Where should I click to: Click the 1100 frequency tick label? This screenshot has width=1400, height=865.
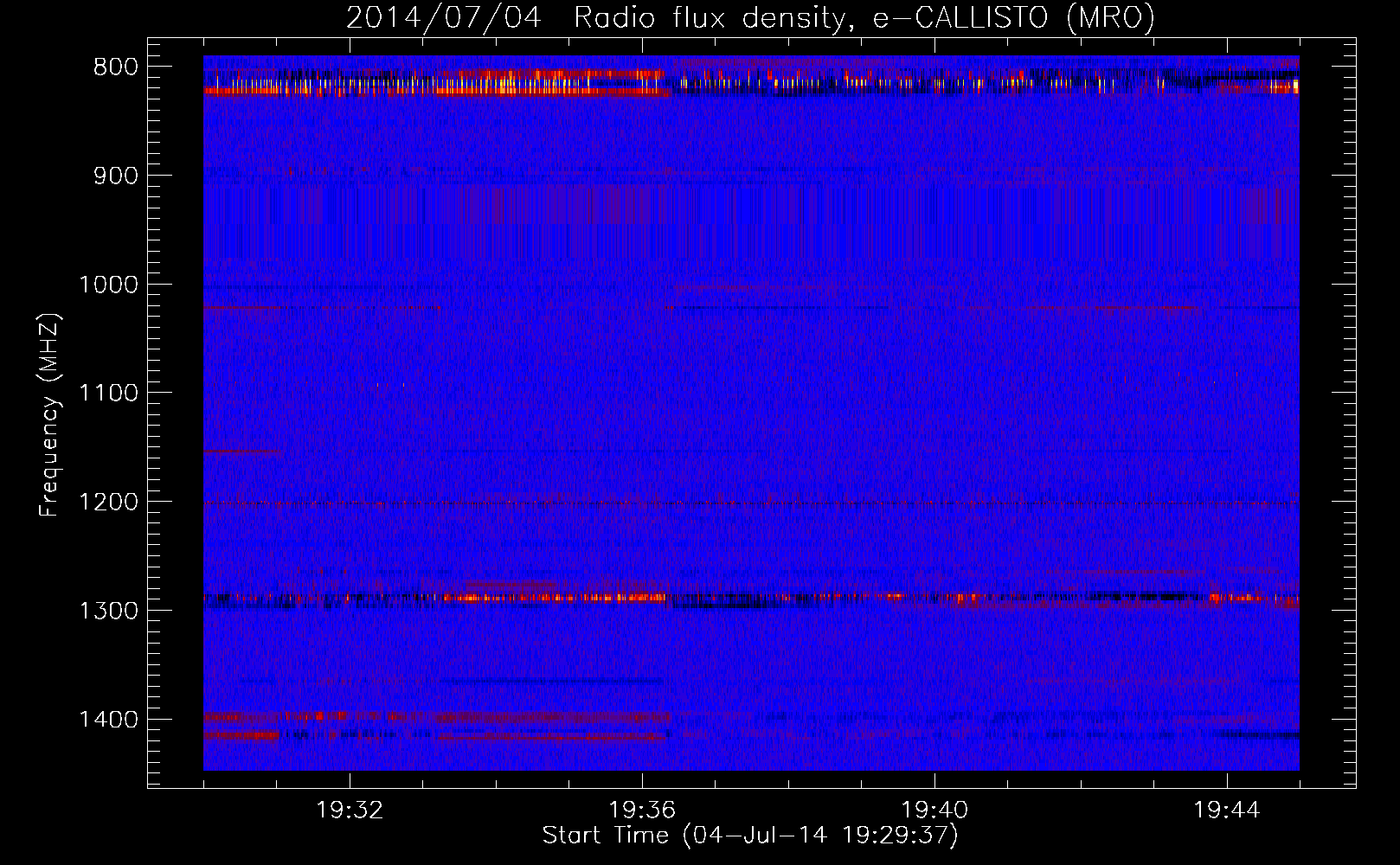tap(109, 394)
